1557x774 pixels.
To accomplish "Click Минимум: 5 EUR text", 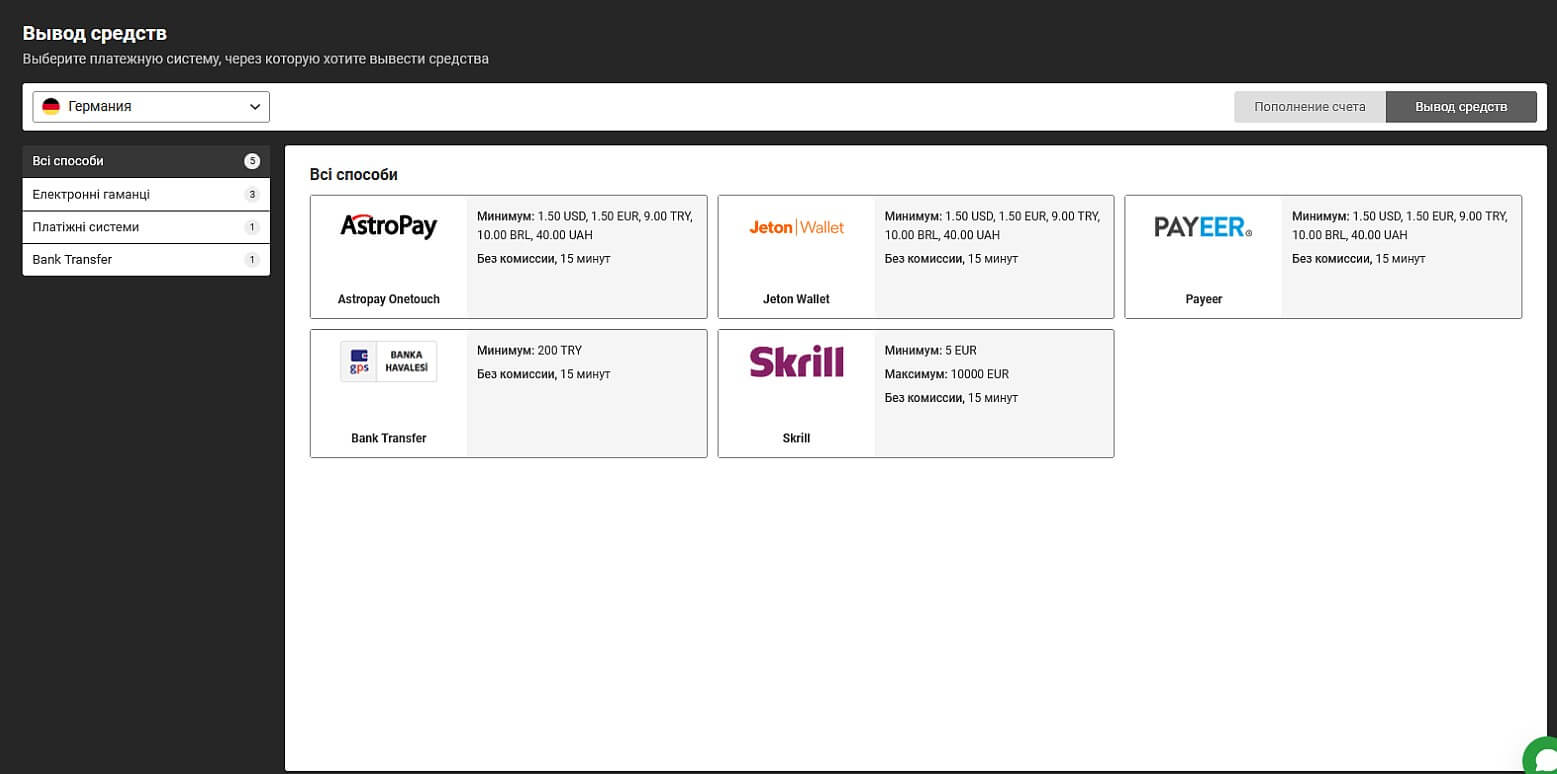I will pos(930,351).
